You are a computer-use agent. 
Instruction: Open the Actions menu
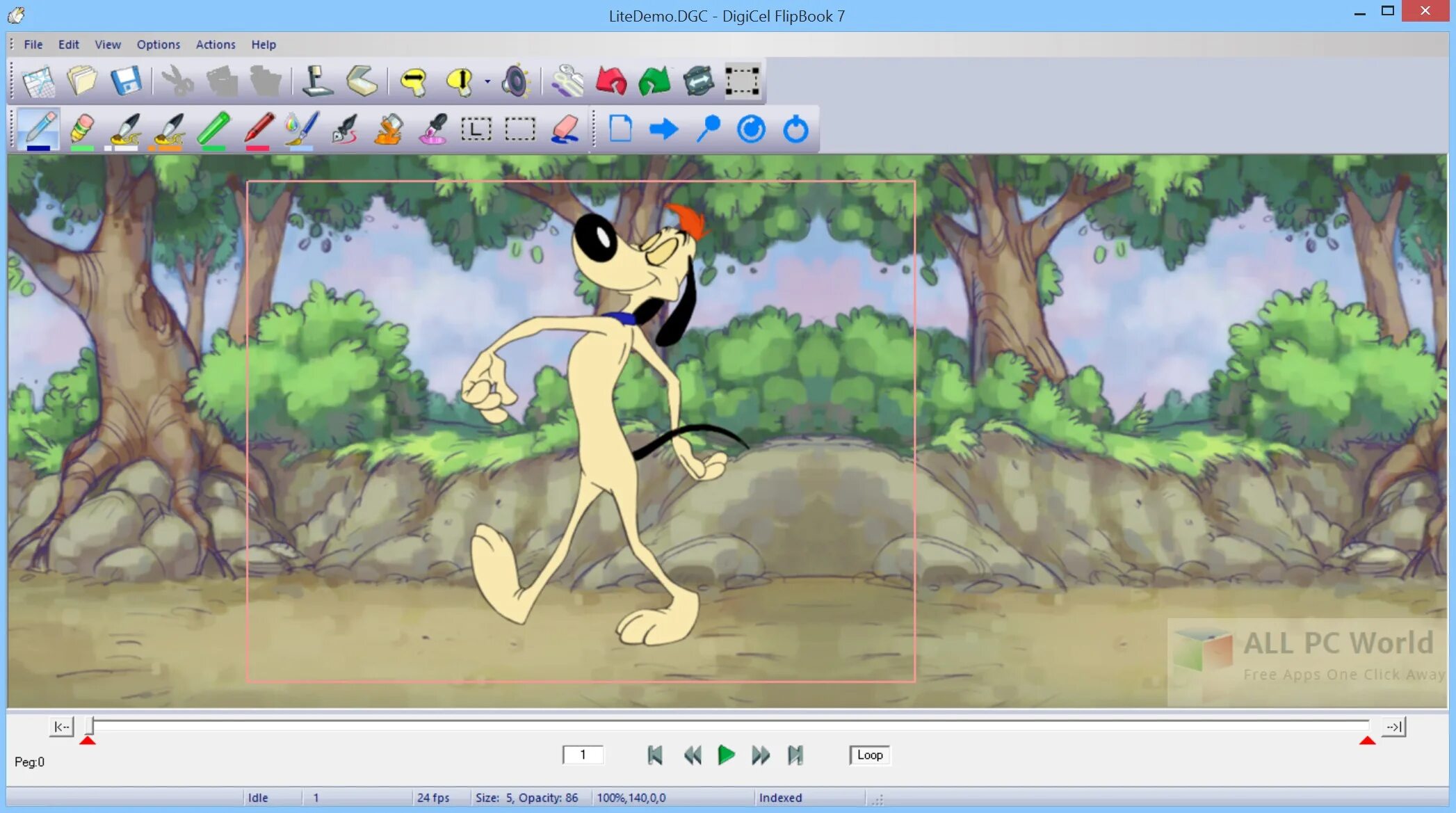215,45
